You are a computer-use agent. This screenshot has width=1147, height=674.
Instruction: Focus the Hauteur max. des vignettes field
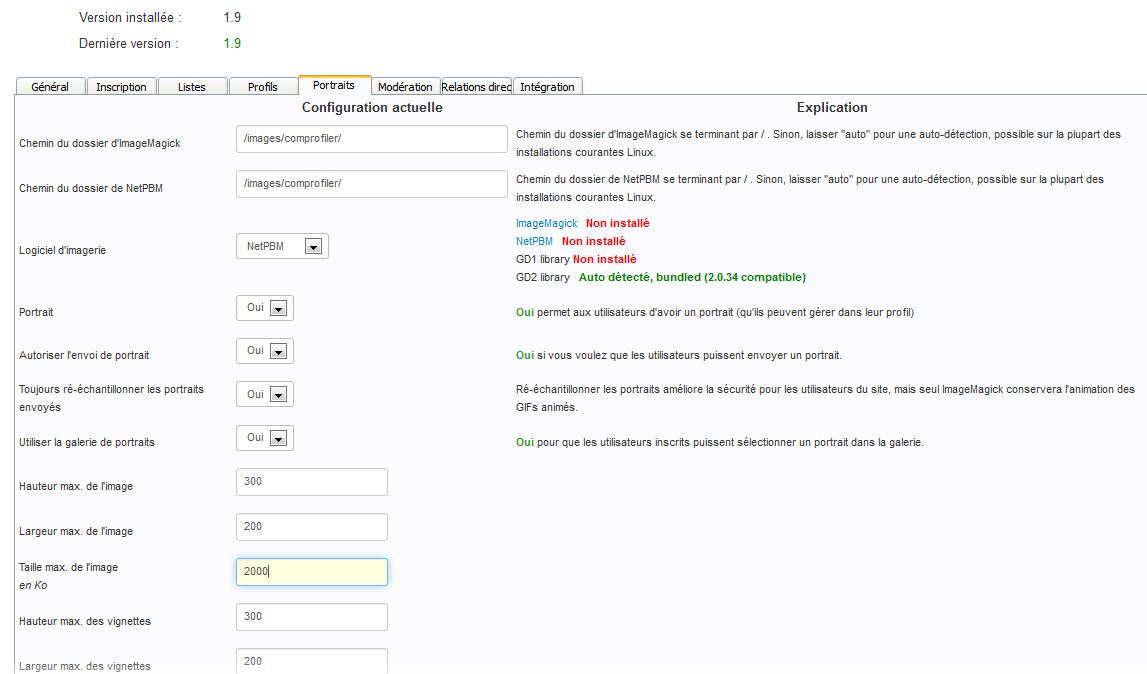pos(312,617)
